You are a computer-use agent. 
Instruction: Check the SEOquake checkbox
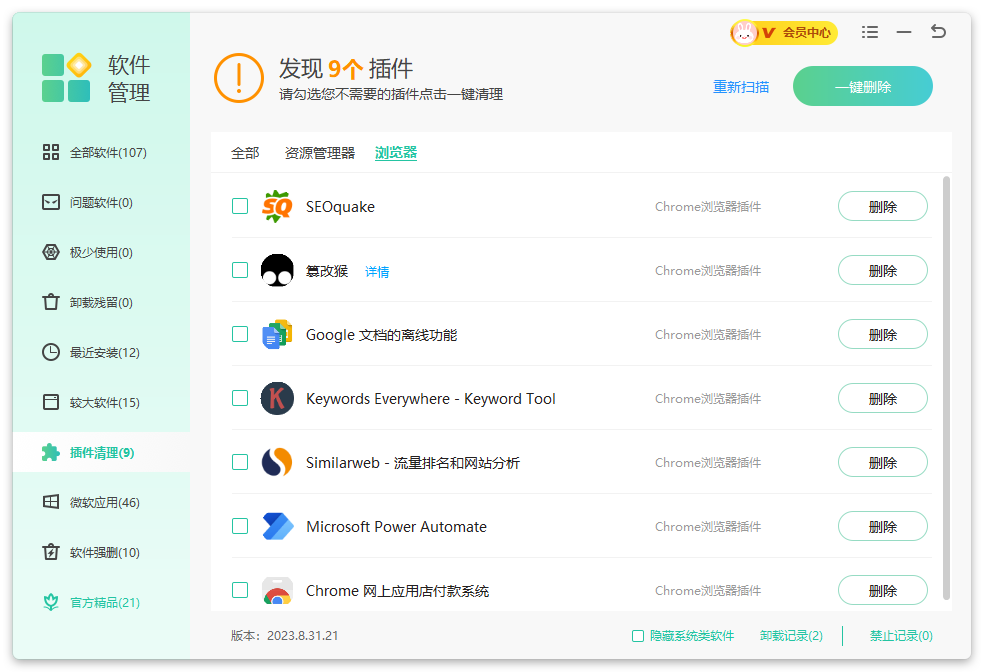coord(240,206)
